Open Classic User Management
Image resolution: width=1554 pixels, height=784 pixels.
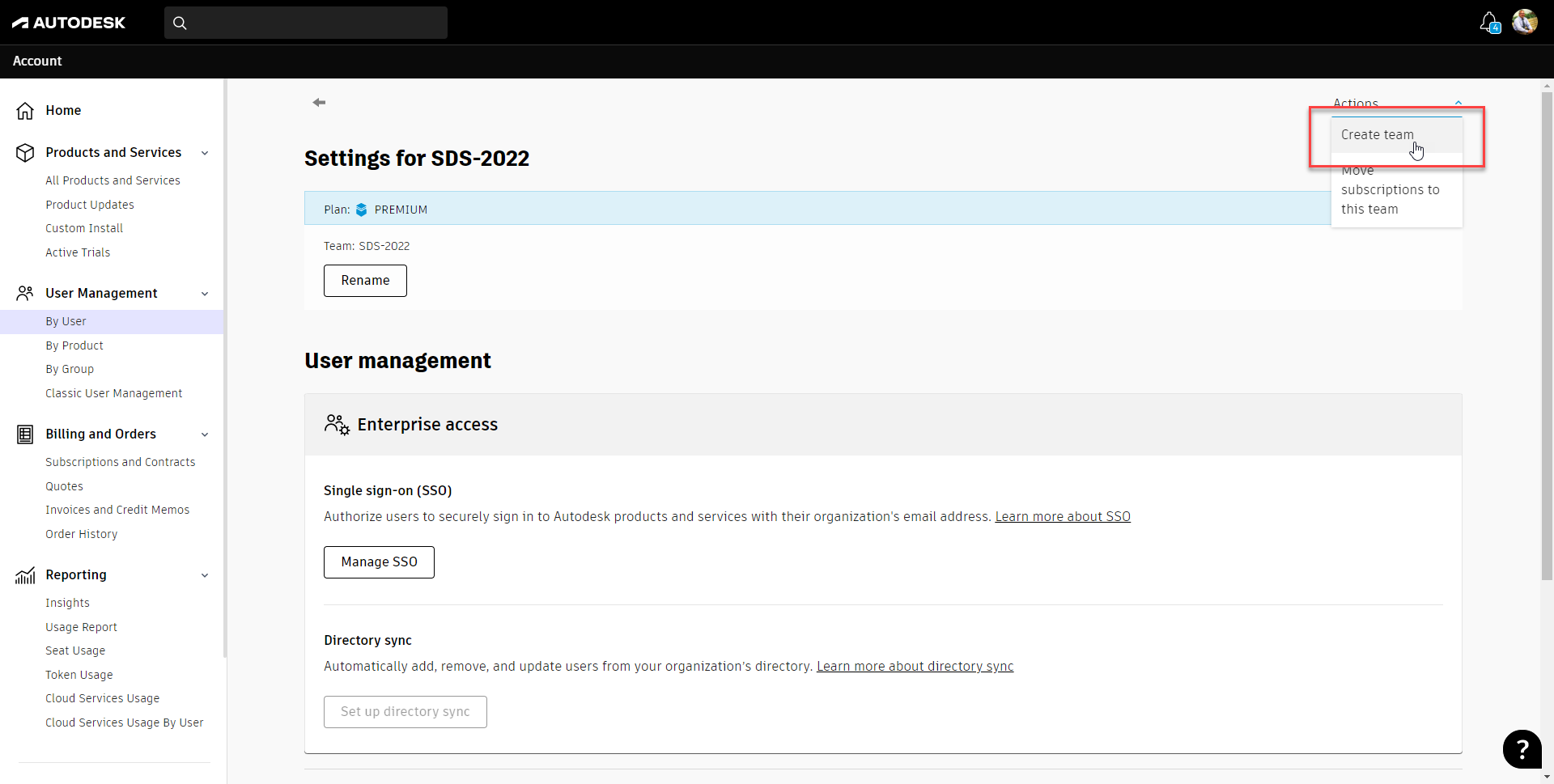114,393
